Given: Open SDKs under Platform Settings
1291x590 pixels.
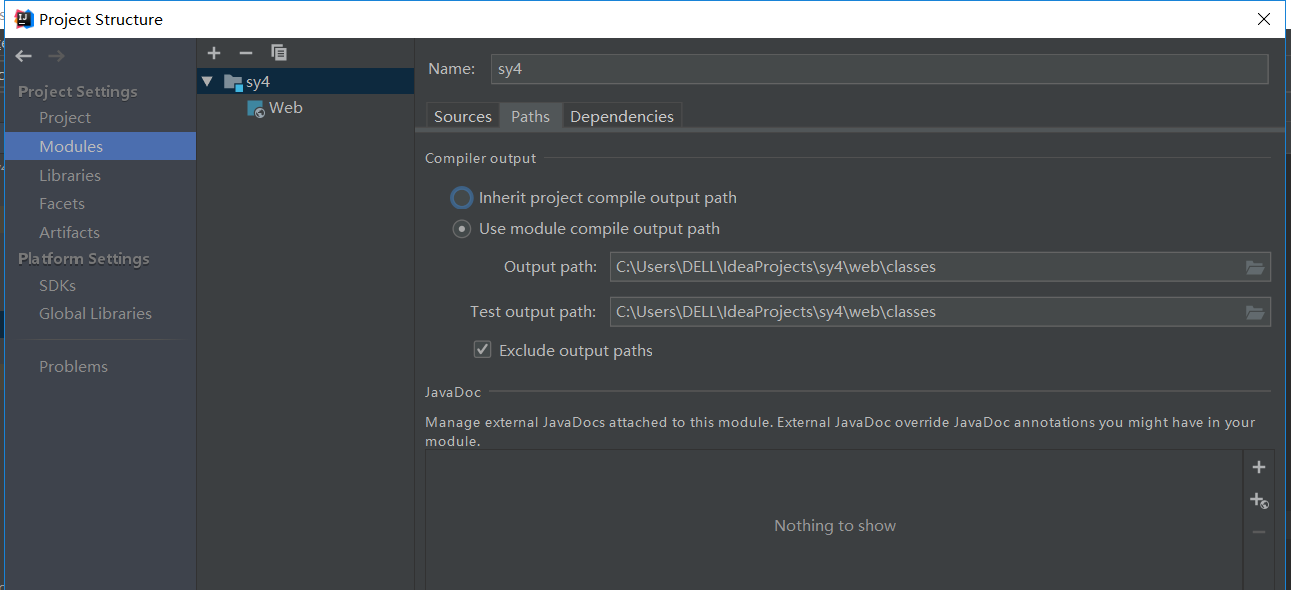Looking at the screenshot, I should point(57,285).
